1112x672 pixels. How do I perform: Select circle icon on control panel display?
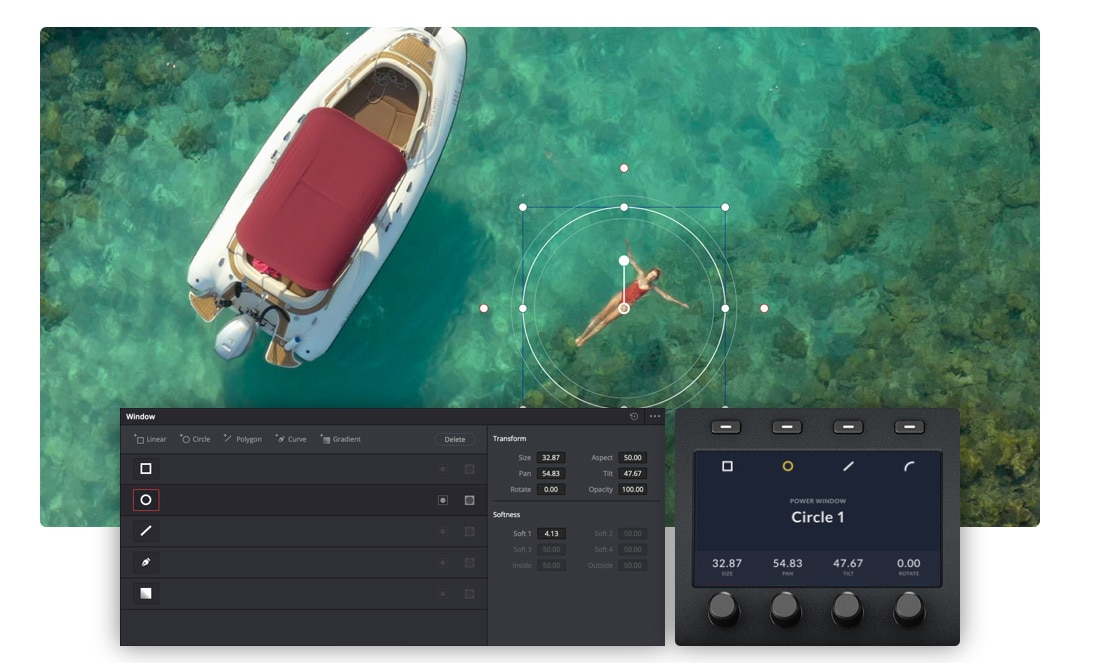(787, 466)
